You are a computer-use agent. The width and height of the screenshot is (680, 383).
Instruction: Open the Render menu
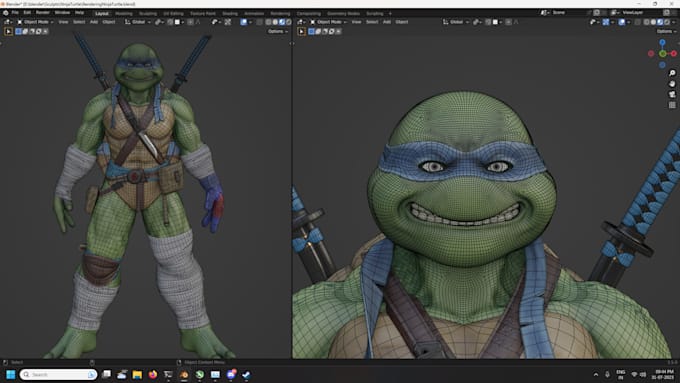click(42, 13)
